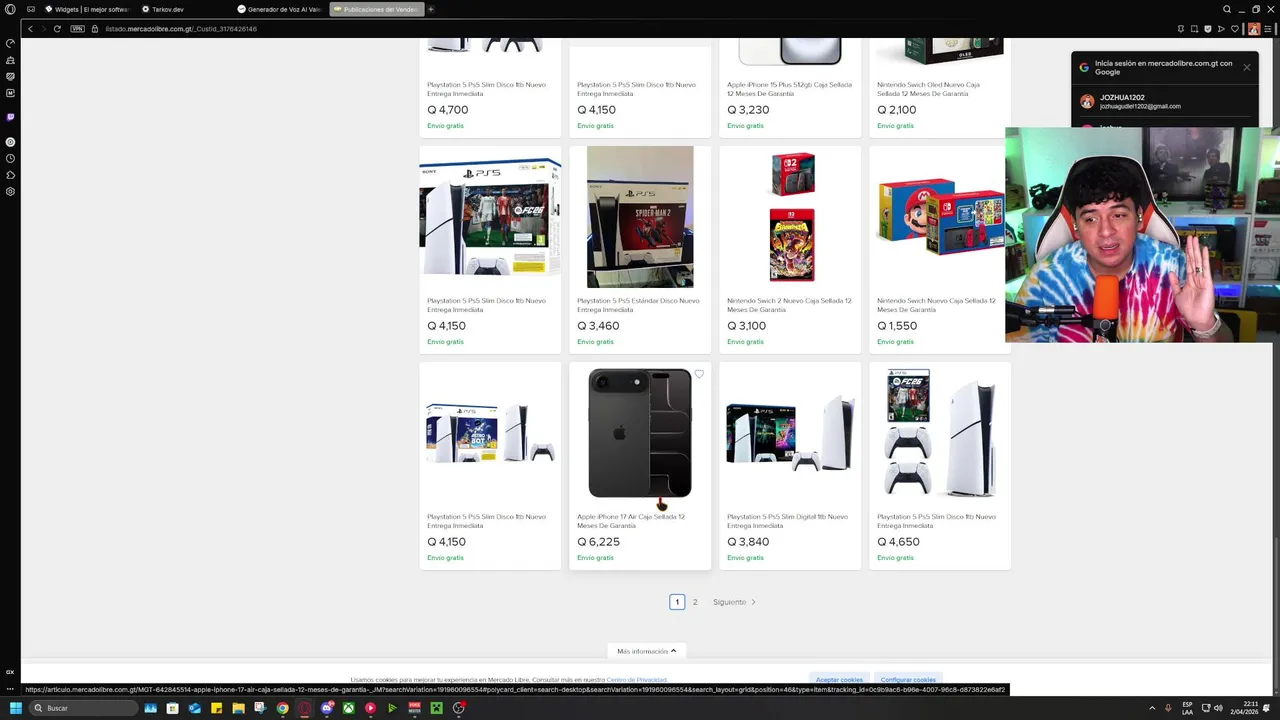This screenshot has height=720, width=1280.
Task: Open Easy Setup sliders icon
Action: (1269, 29)
